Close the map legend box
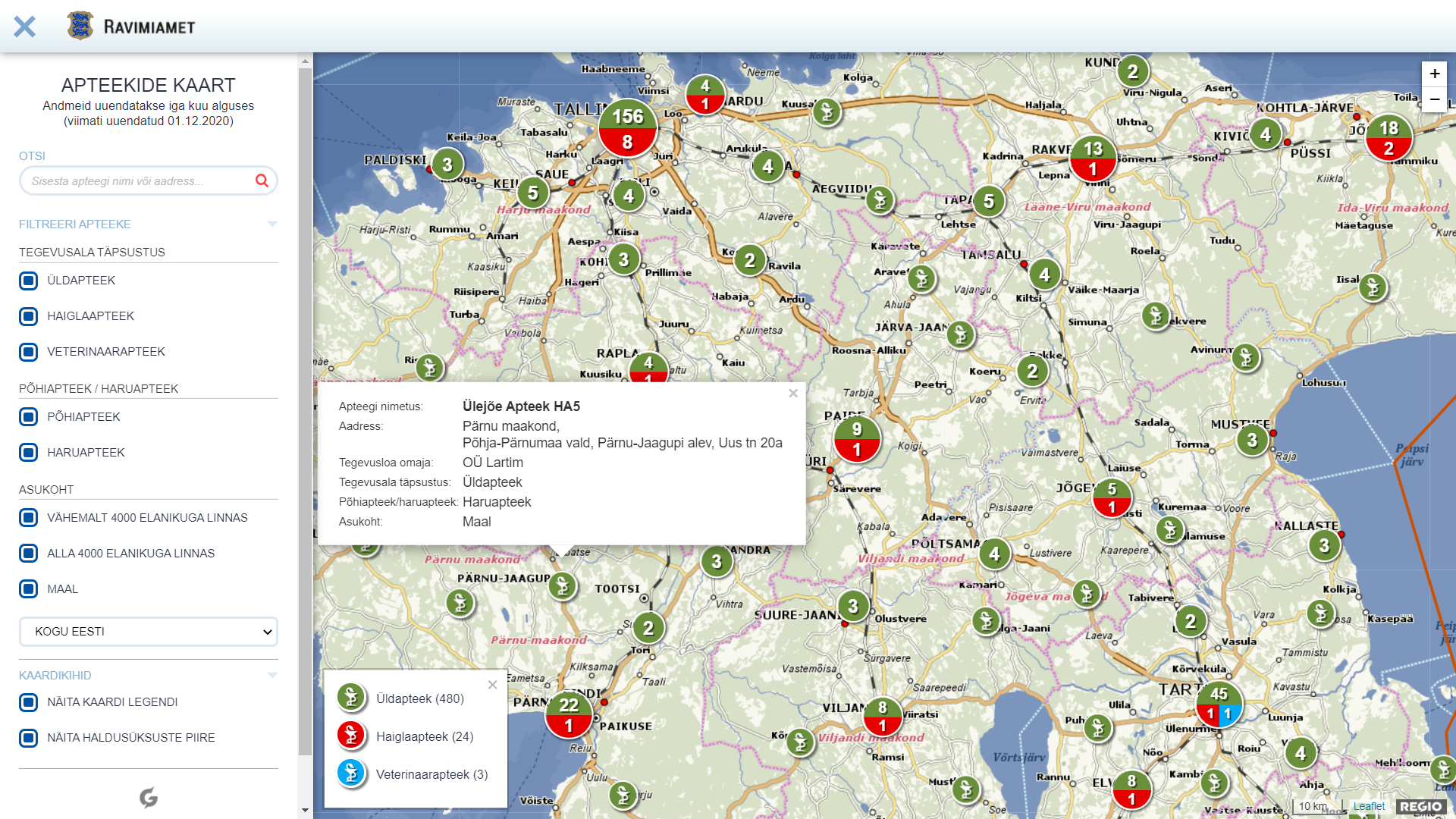 (493, 684)
